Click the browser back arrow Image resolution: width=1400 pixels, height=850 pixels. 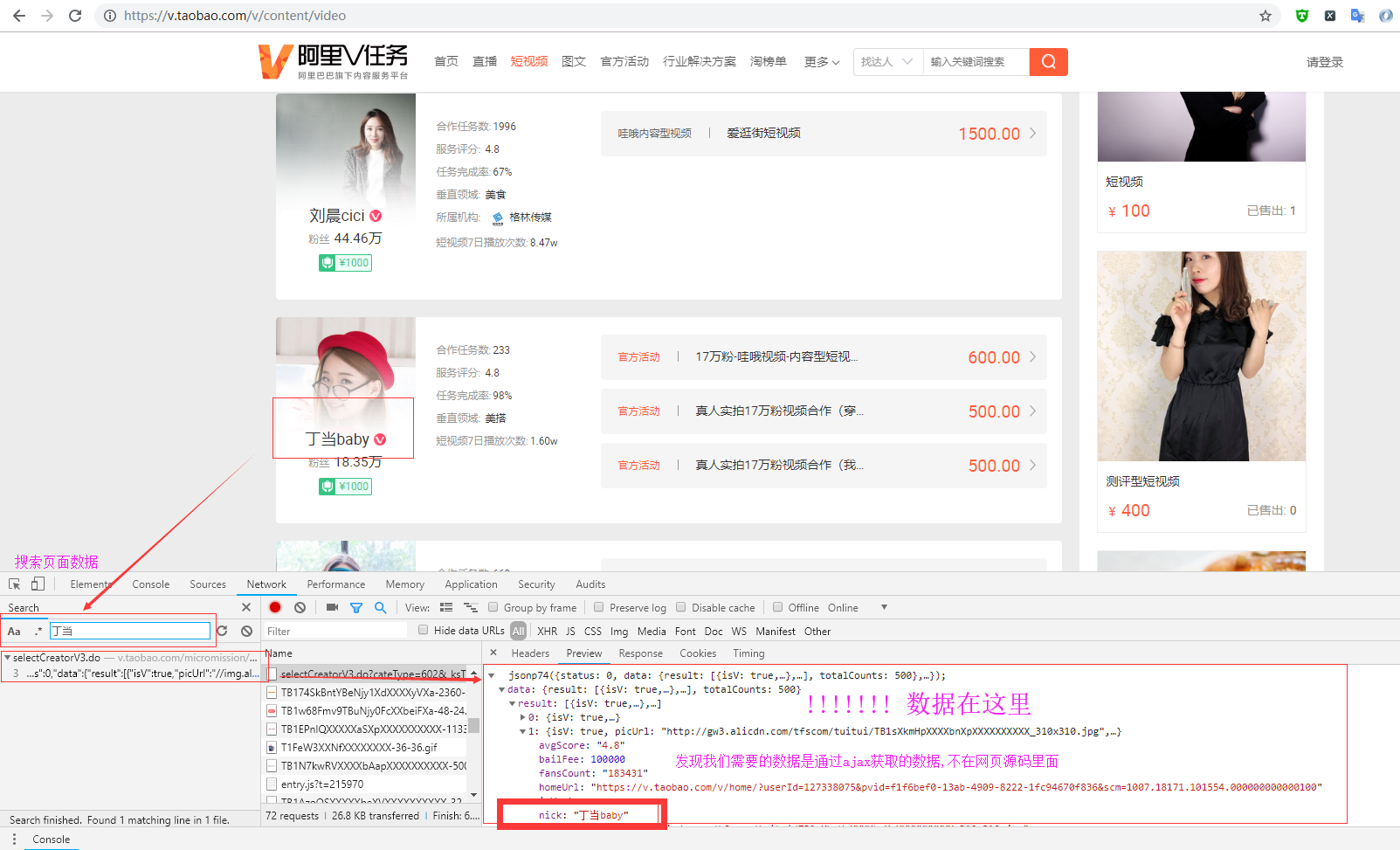click(x=19, y=16)
